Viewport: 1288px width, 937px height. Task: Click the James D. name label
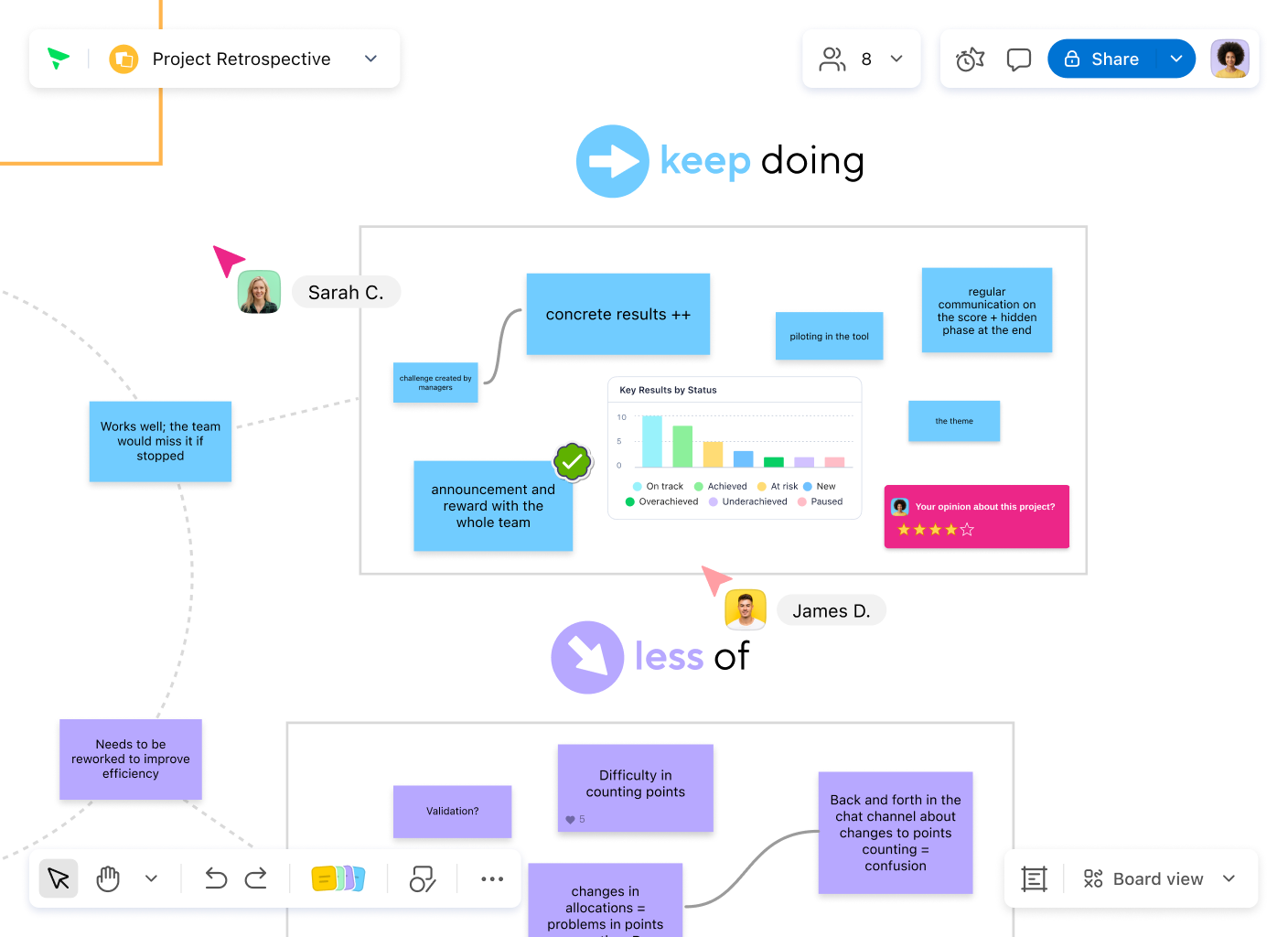[832, 611]
